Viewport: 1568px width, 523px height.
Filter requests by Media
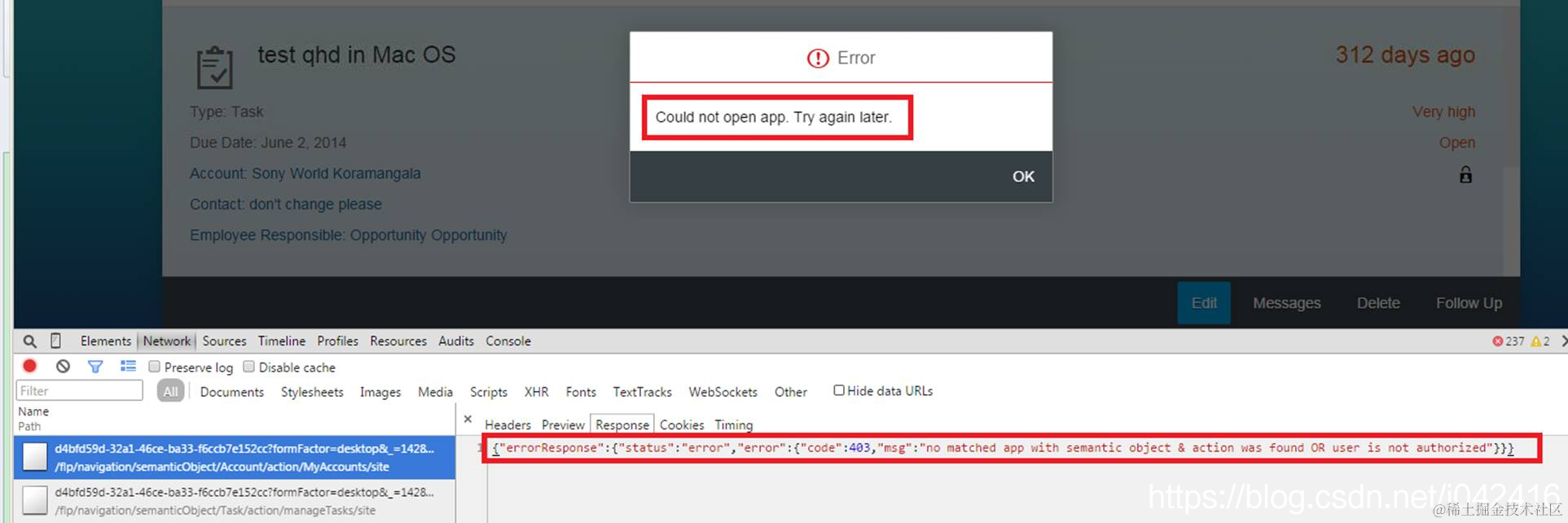[x=435, y=392]
